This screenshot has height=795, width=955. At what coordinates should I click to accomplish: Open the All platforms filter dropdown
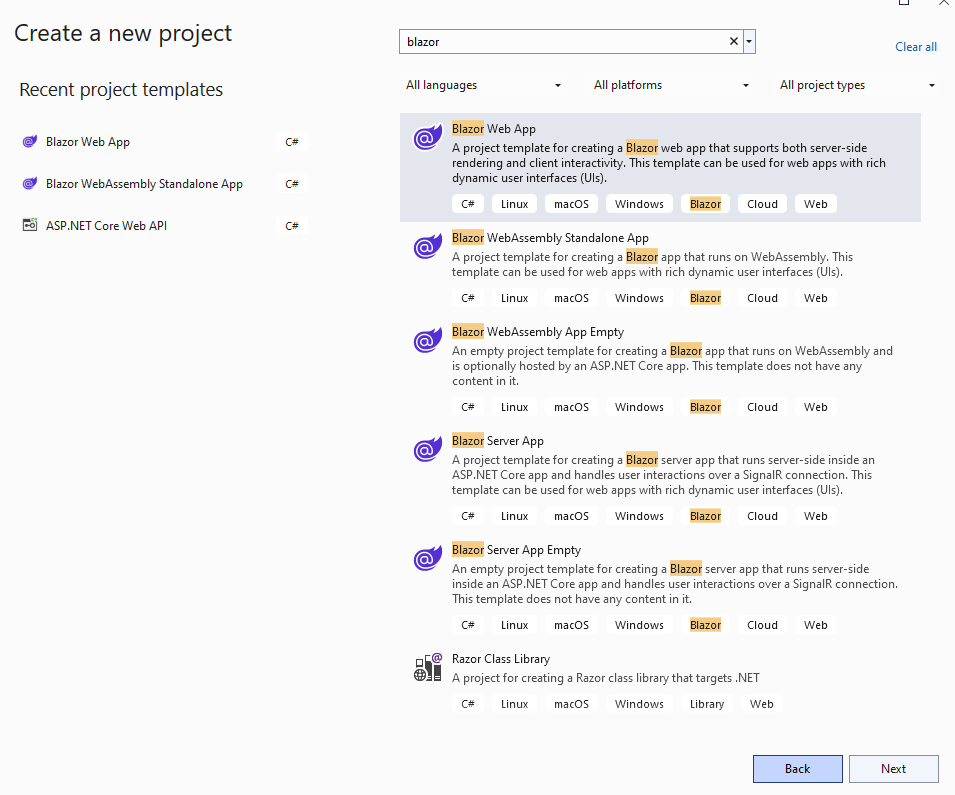[x=671, y=85]
